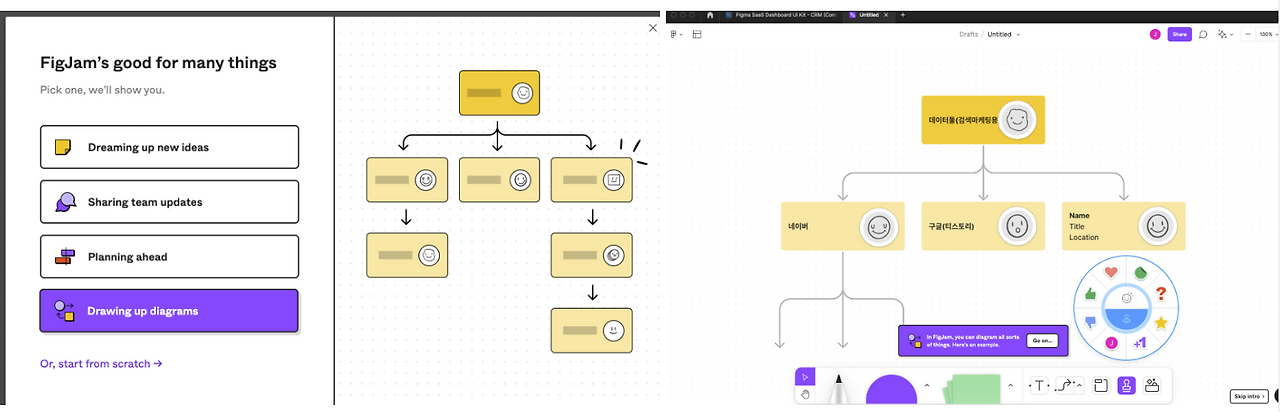Select the Connector line tool
1280x412 pixels.
pyautogui.click(x=1065, y=386)
